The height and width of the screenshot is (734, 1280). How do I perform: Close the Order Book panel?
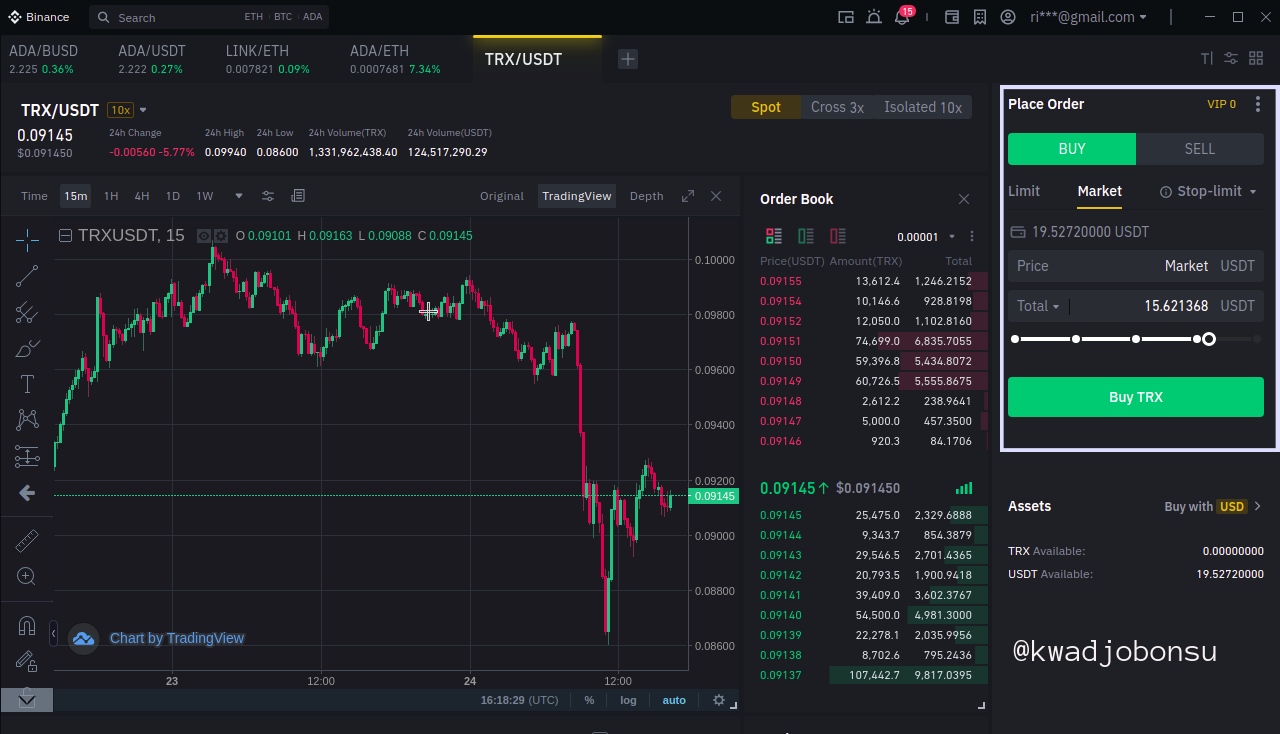pos(964,199)
